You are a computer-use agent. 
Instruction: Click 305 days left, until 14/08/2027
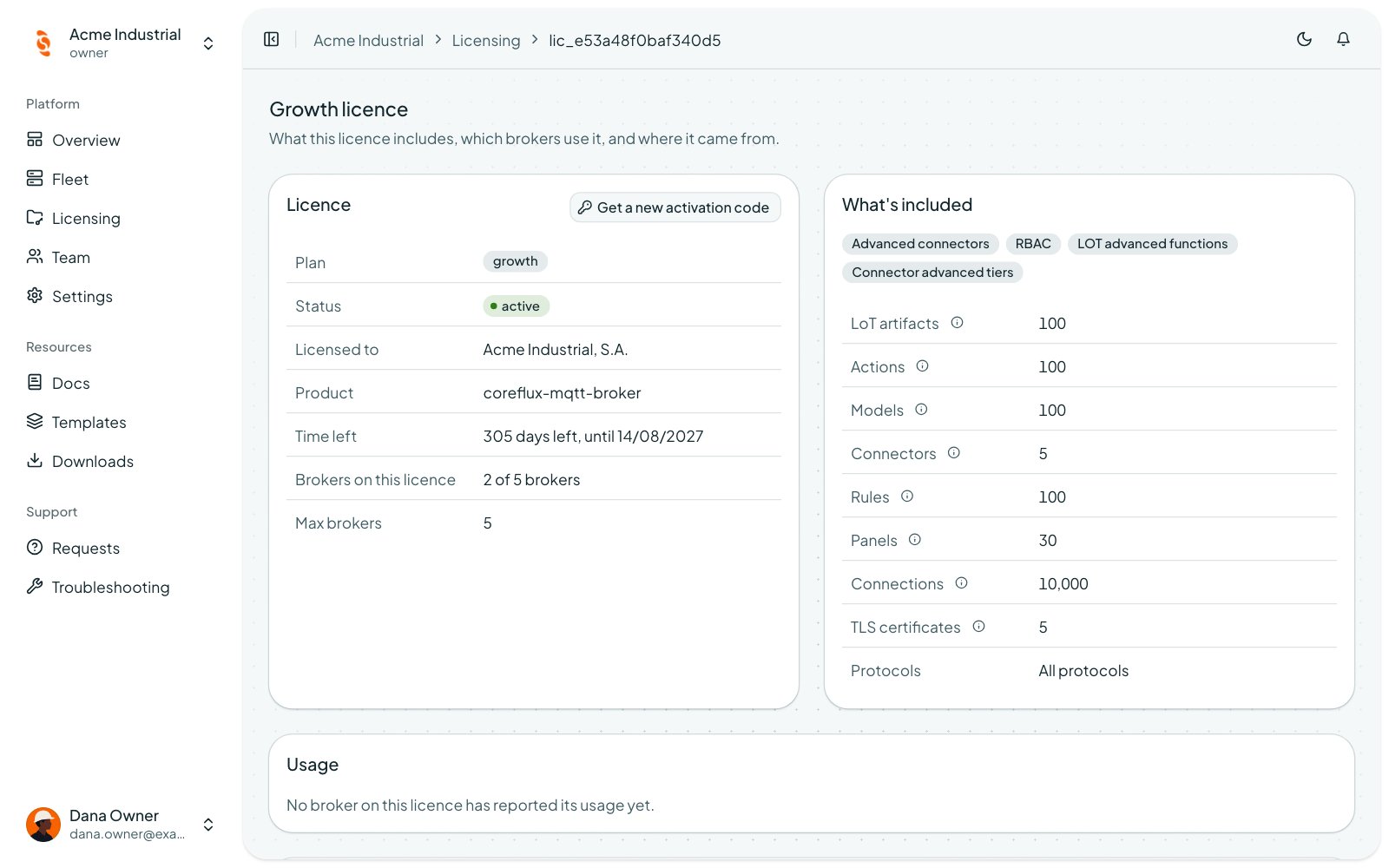(593, 437)
